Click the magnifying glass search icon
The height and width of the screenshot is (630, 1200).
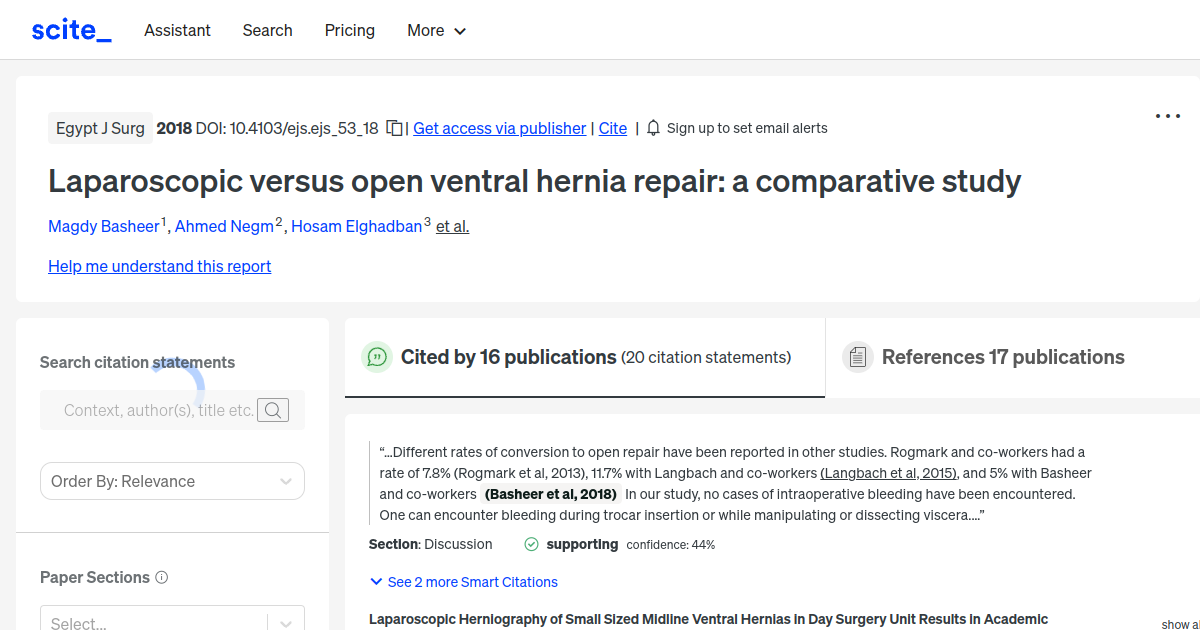click(272, 409)
